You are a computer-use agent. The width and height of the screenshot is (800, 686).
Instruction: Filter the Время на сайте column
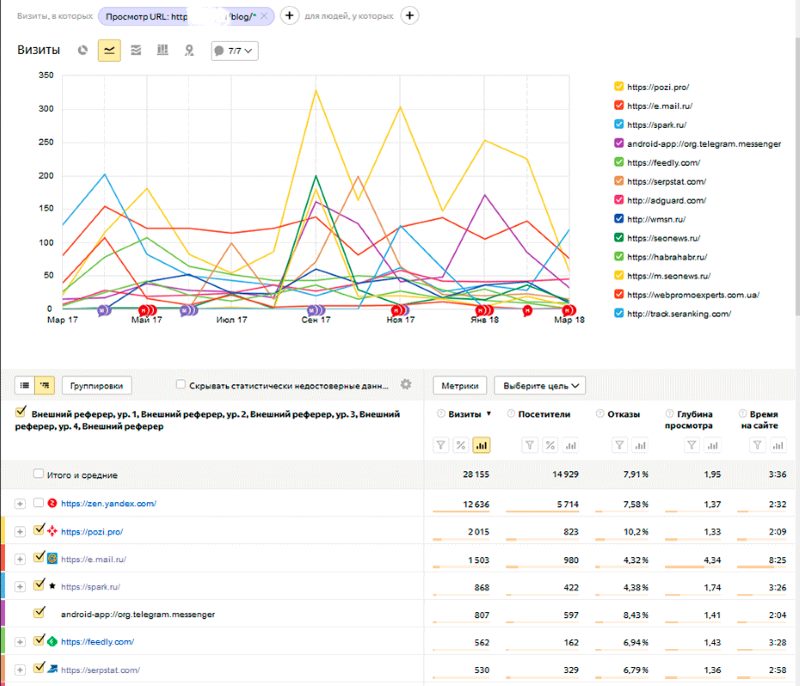click(x=758, y=445)
